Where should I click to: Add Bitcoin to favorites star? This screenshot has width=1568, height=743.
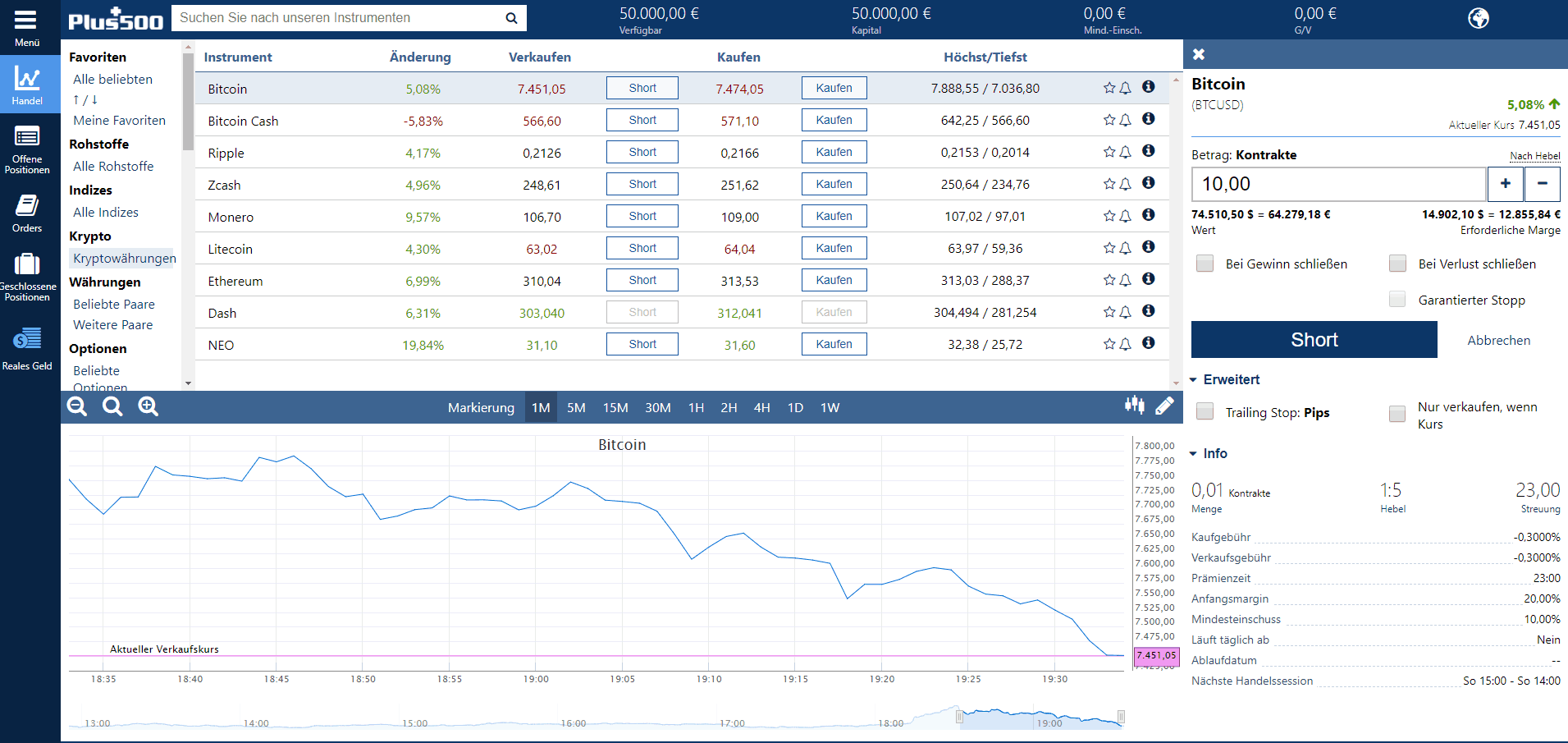[1109, 88]
